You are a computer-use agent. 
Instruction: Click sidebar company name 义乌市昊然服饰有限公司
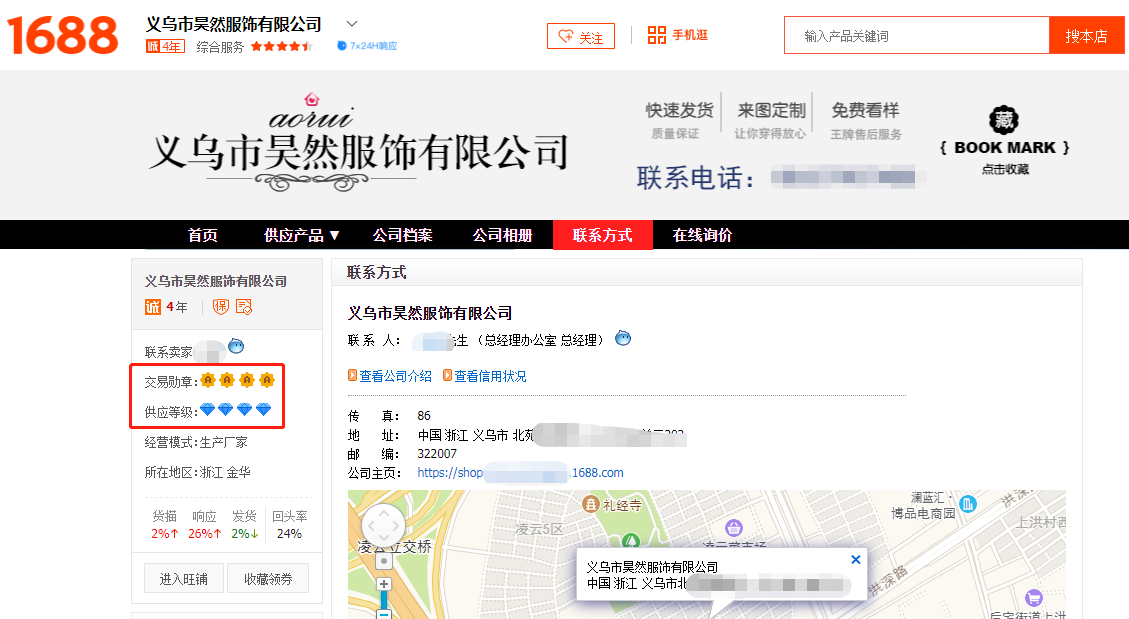coord(215,281)
